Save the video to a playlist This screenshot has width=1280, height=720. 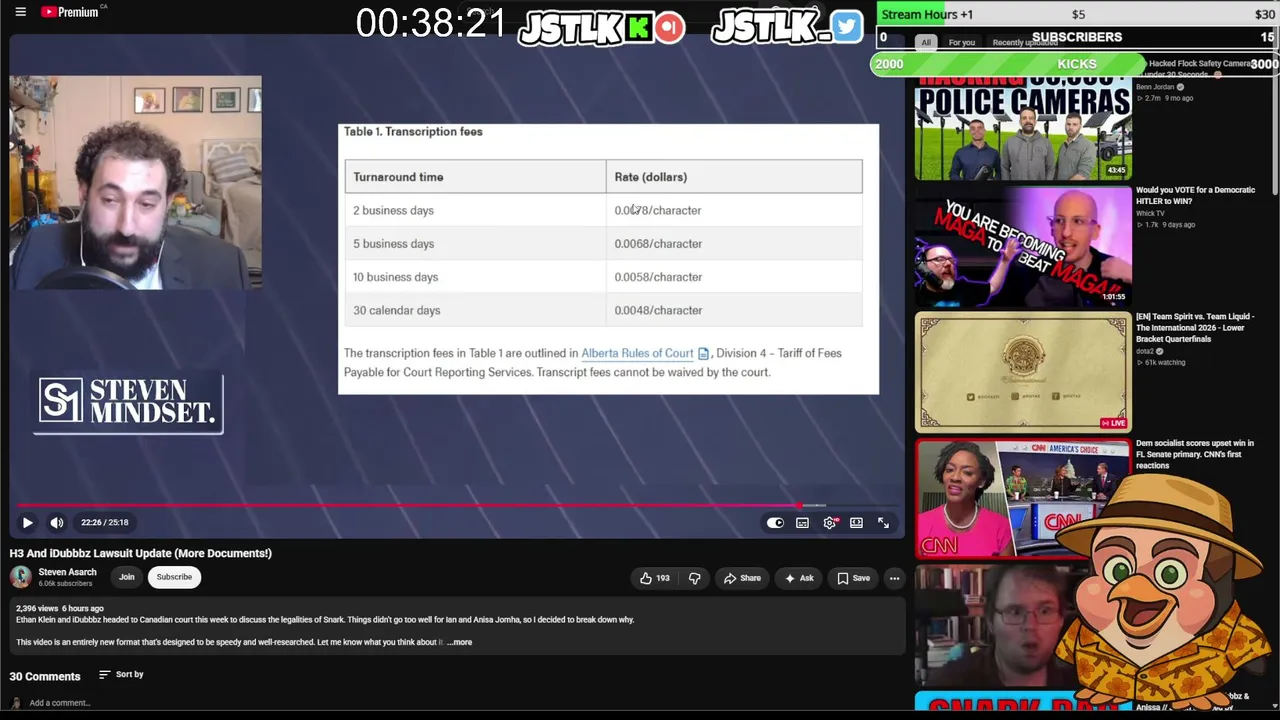click(853, 578)
